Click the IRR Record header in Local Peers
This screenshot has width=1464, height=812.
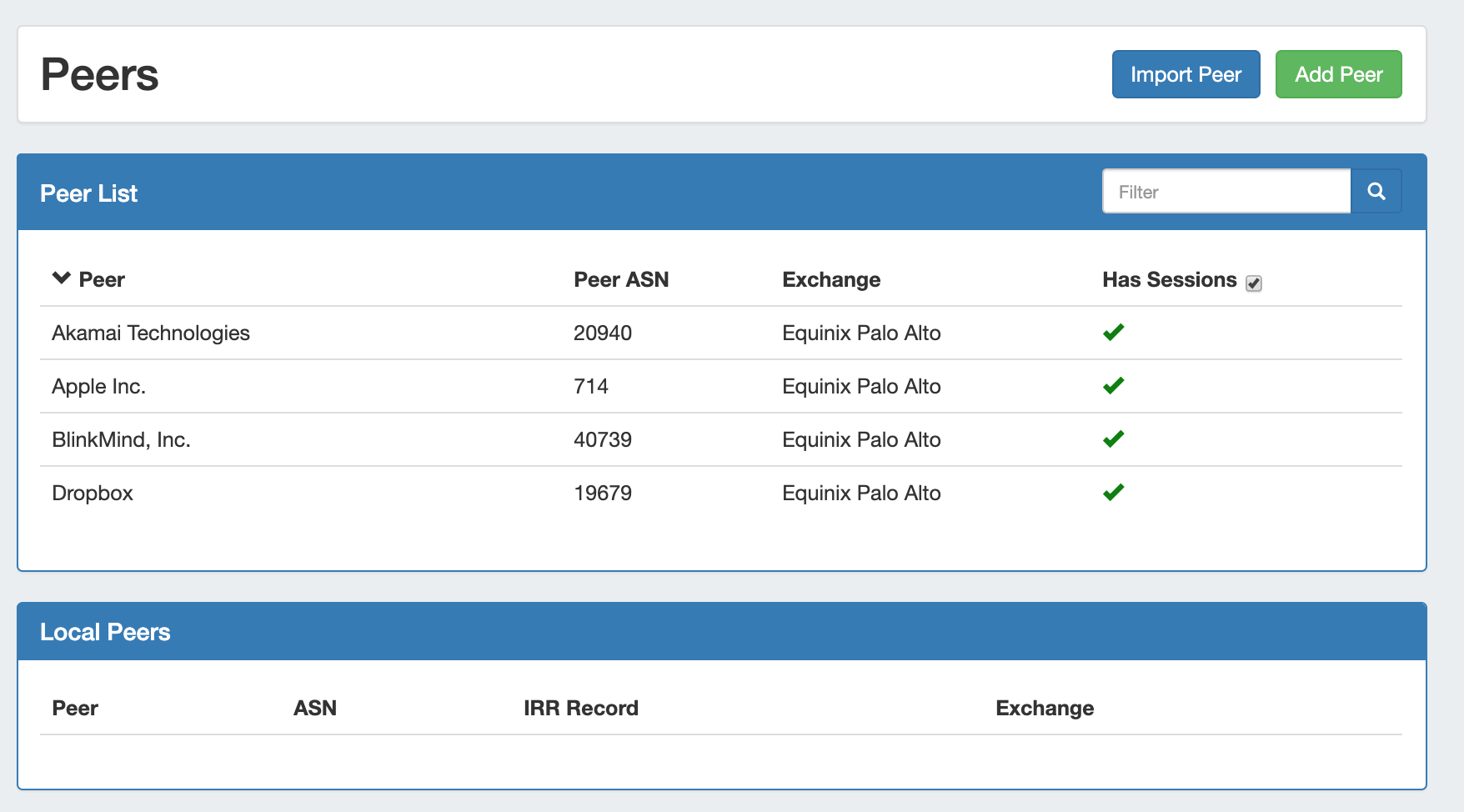pos(580,709)
